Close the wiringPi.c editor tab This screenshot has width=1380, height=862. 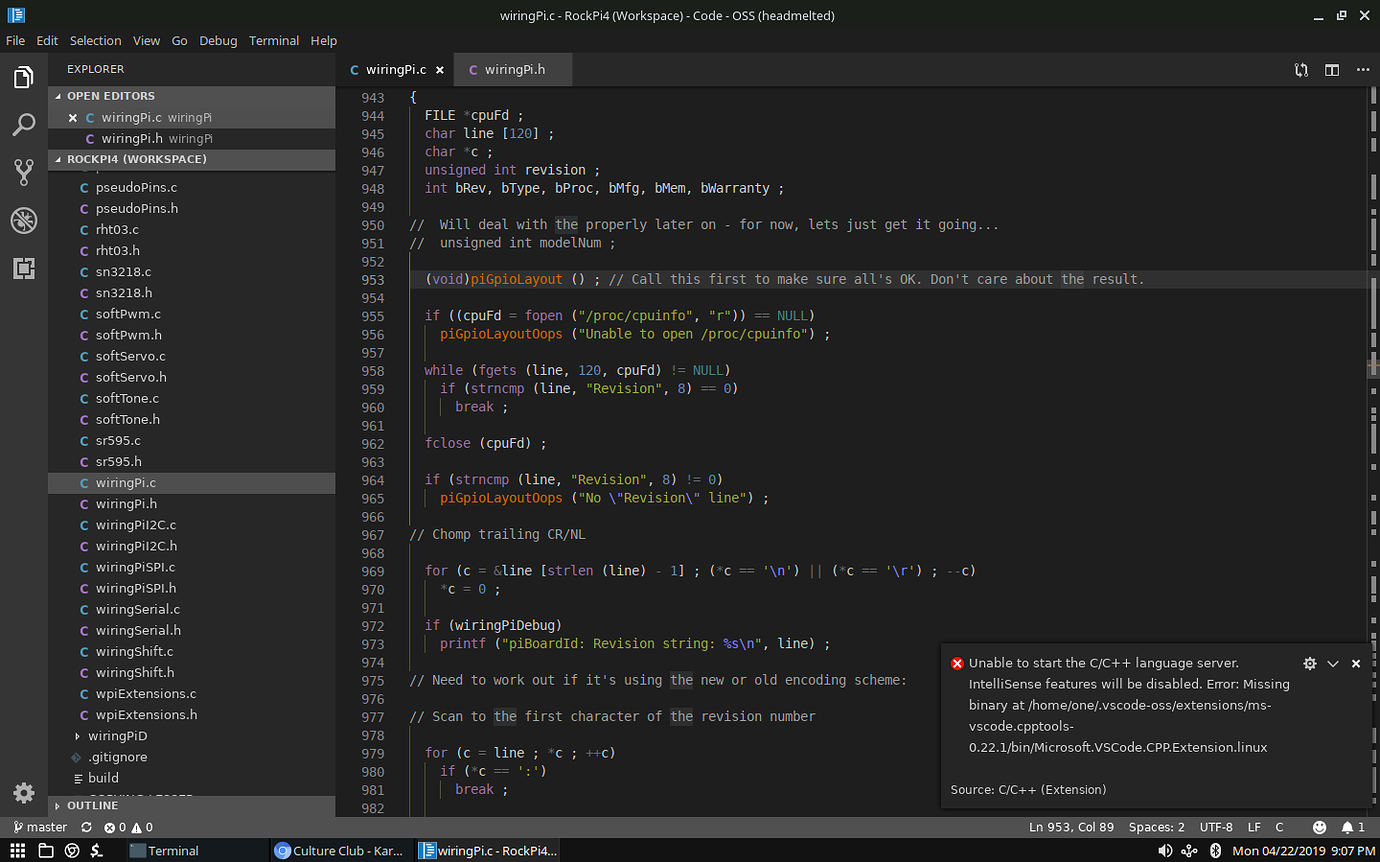point(440,70)
